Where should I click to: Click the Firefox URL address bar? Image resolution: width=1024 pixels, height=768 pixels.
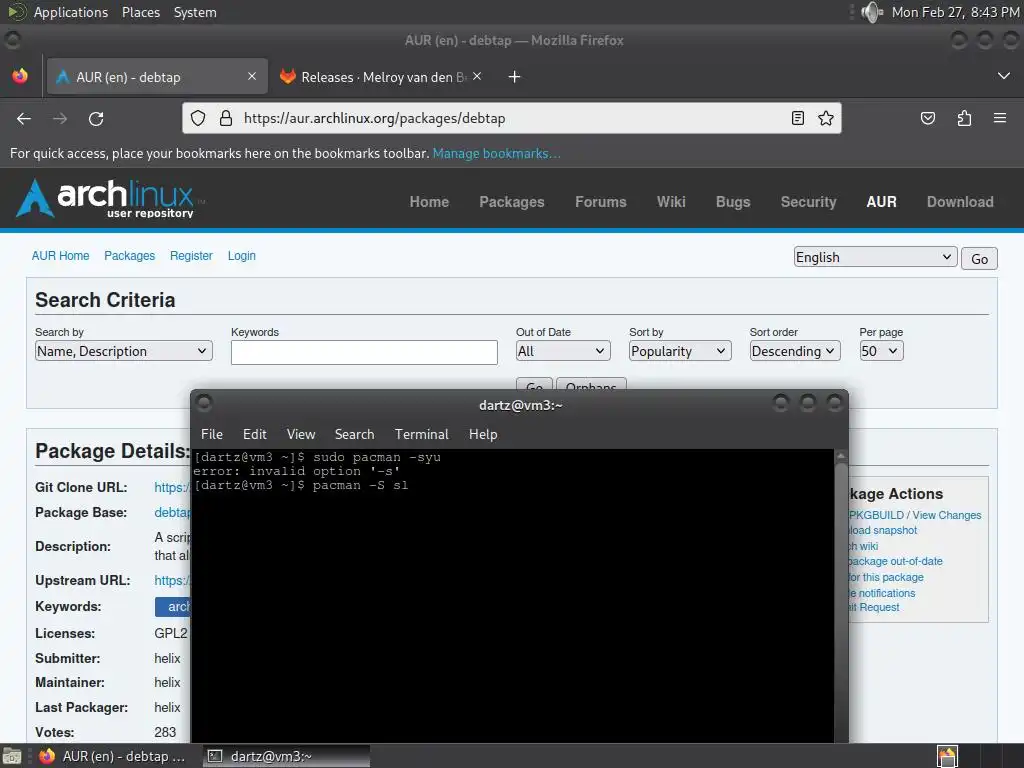tap(511, 118)
